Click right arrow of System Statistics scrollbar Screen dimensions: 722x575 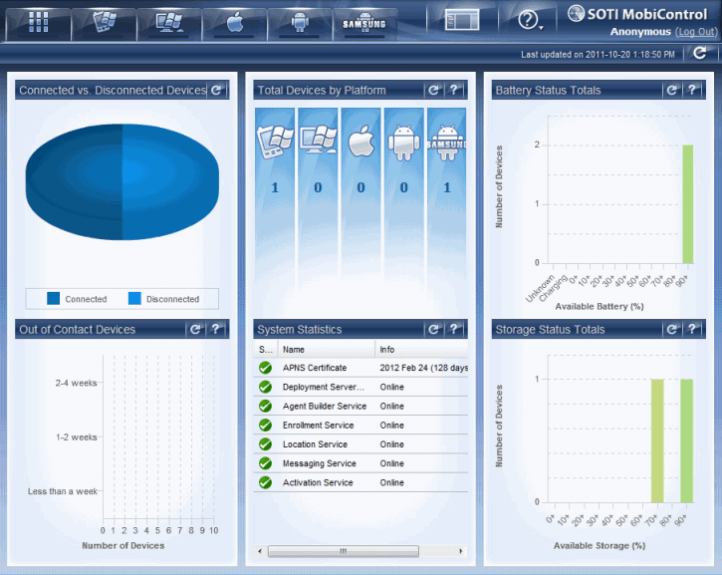460,551
